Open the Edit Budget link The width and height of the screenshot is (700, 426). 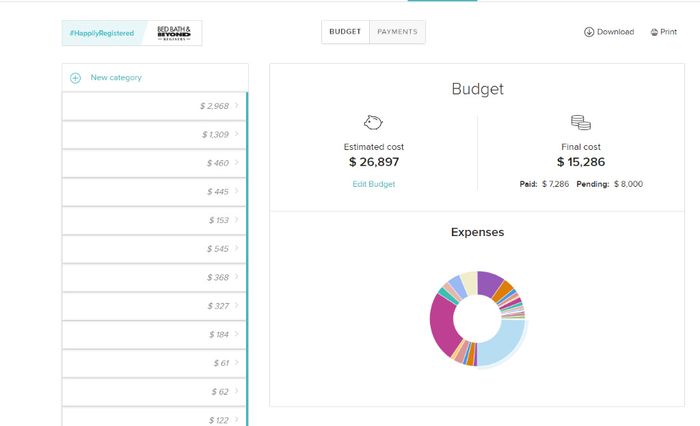(374, 184)
